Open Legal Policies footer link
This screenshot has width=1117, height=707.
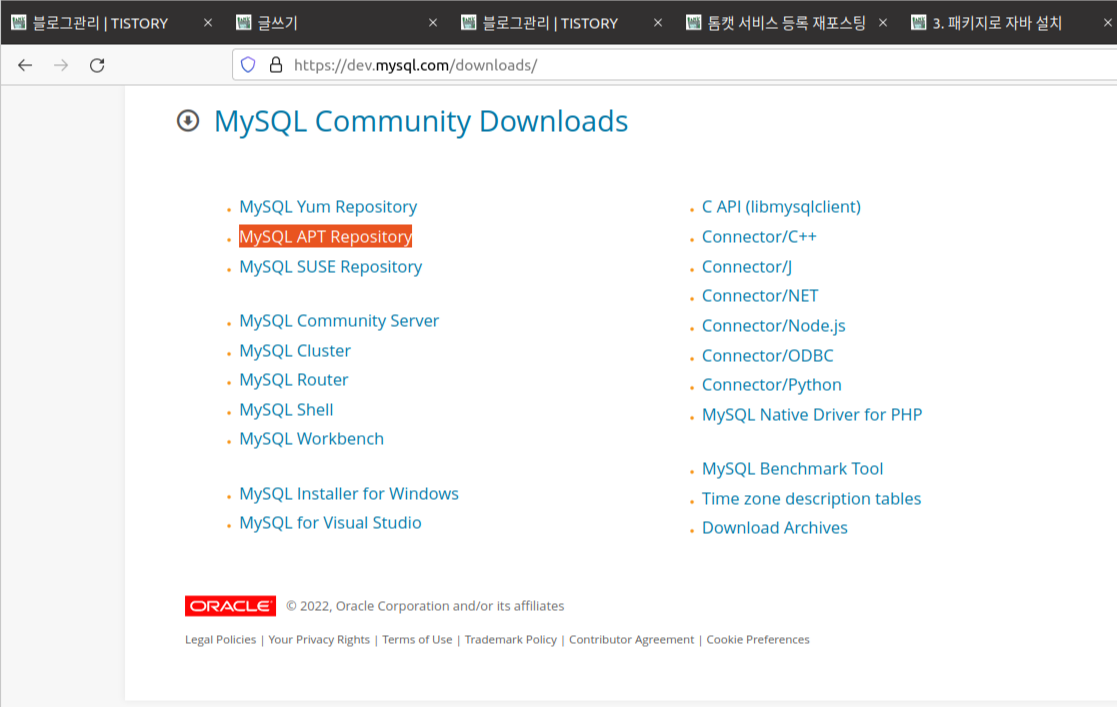click(220, 639)
